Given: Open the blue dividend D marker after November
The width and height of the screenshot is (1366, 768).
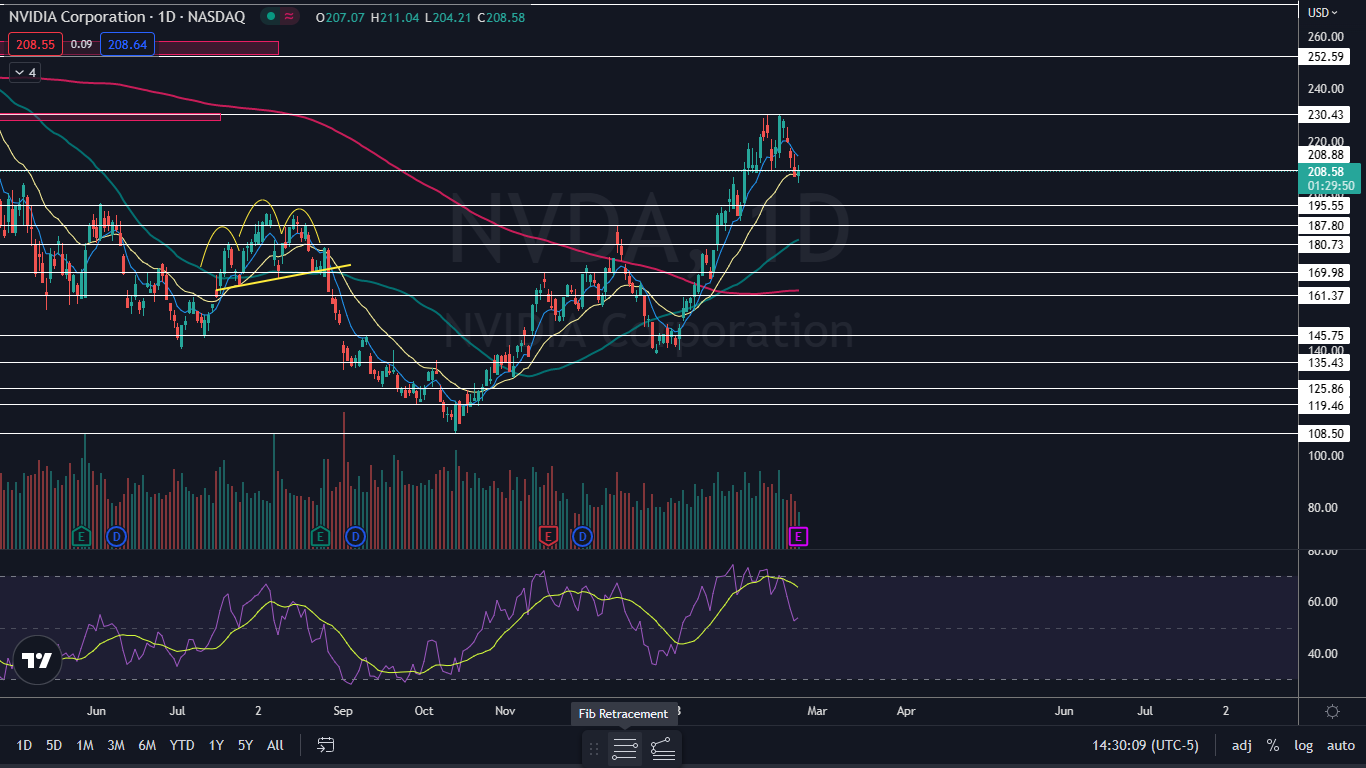Looking at the screenshot, I should 582,537.
